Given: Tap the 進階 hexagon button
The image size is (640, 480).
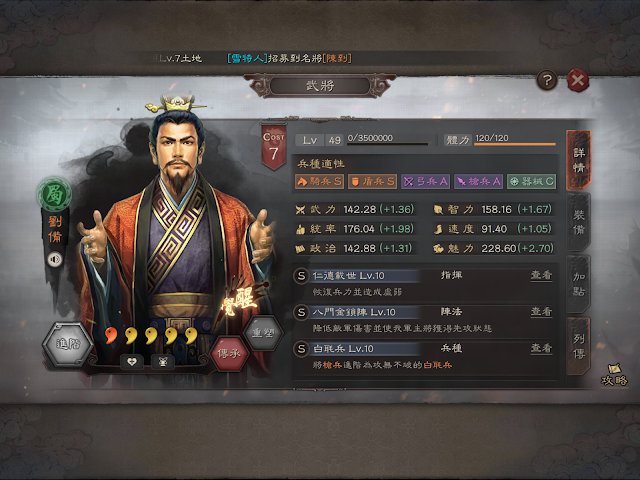Looking at the screenshot, I should point(68,344).
